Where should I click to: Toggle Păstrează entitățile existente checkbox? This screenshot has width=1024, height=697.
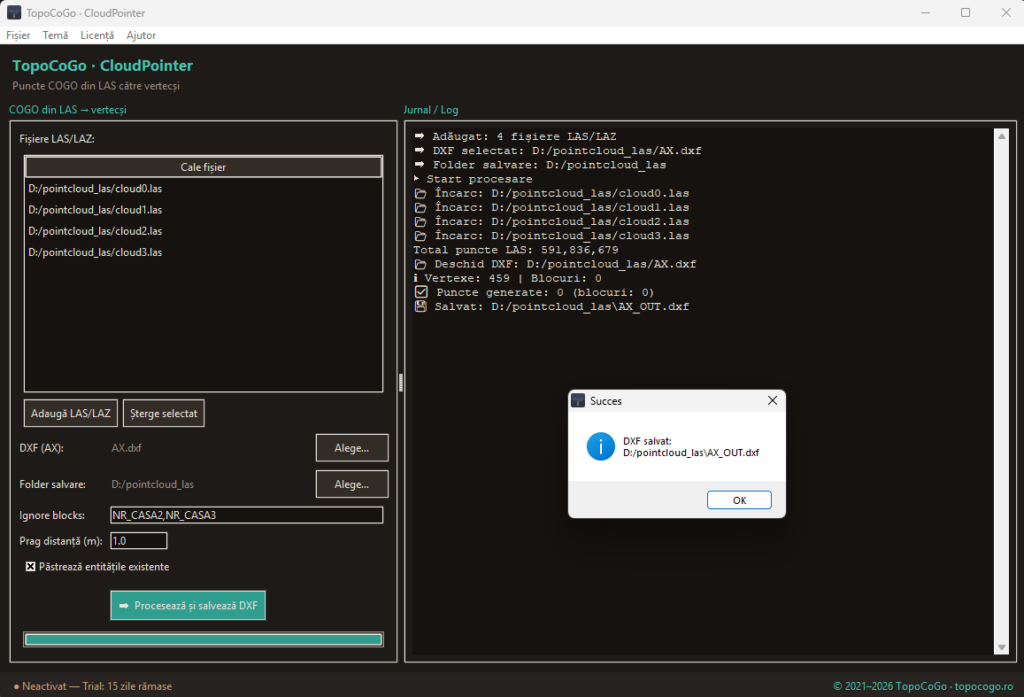click(31, 566)
